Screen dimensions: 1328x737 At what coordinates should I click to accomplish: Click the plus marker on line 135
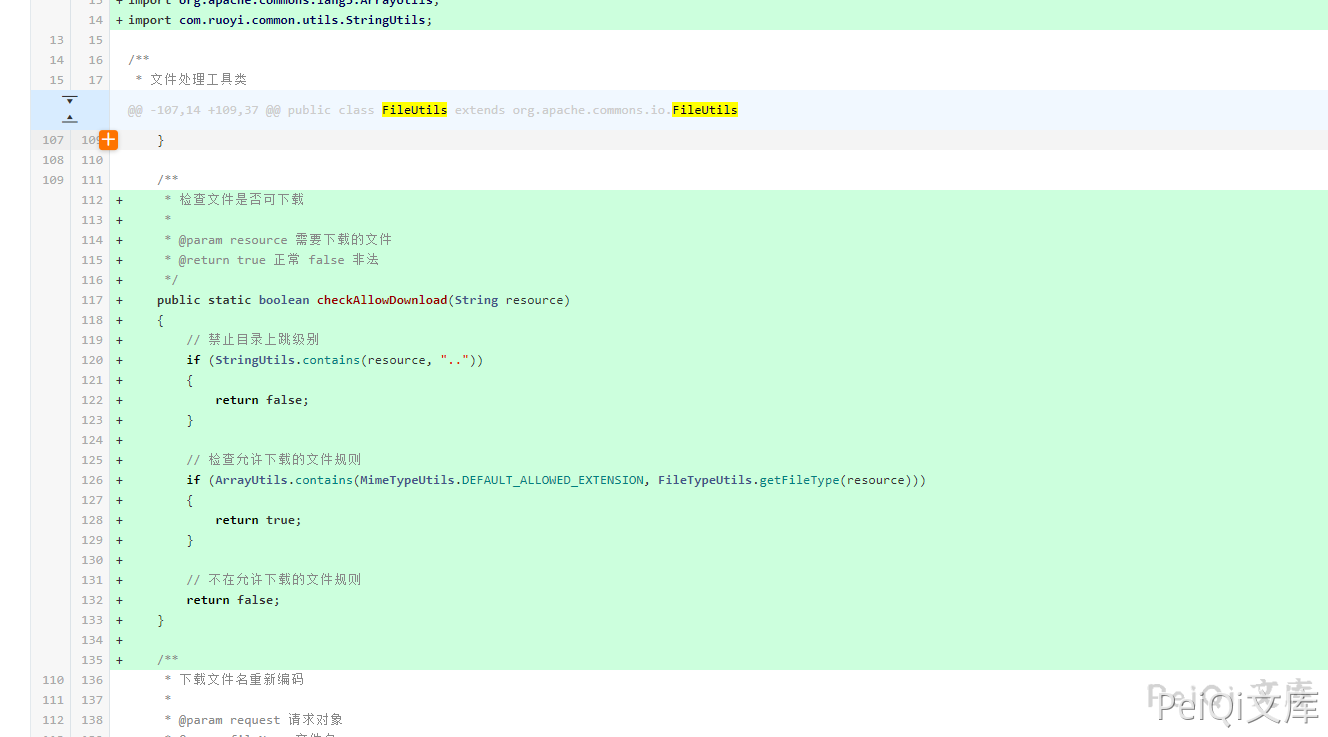tap(120, 660)
